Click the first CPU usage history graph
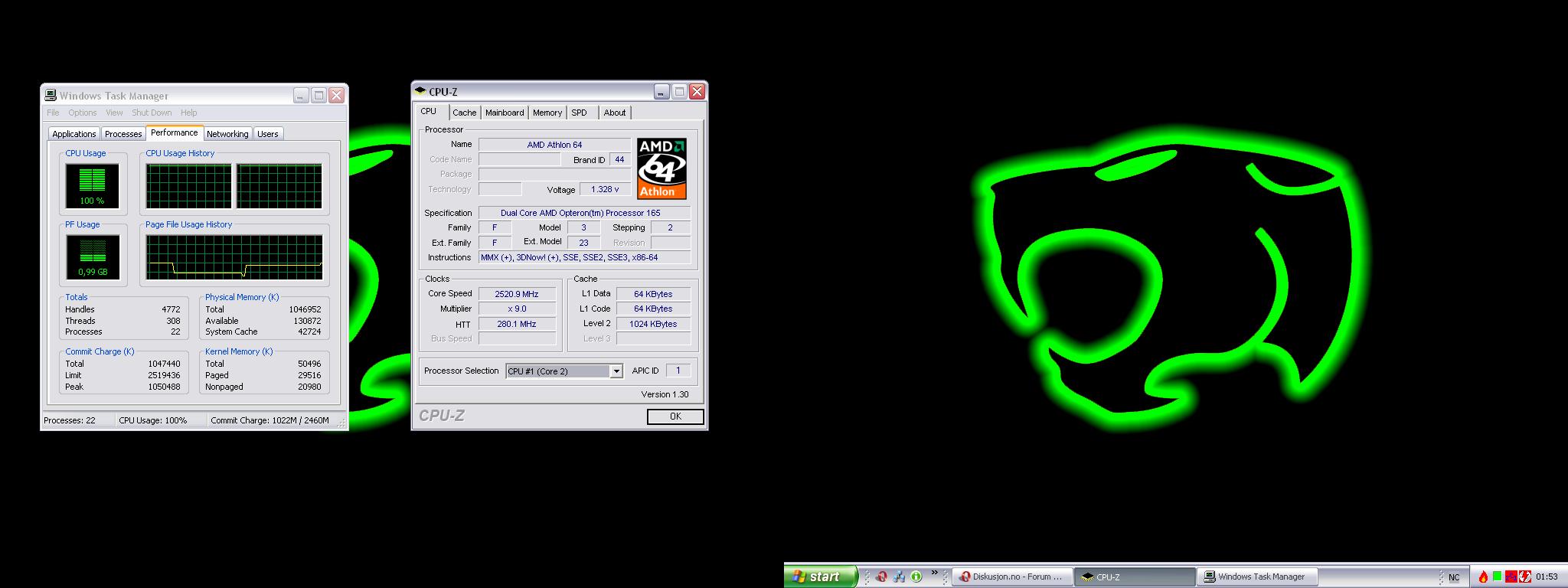 point(188,186)
